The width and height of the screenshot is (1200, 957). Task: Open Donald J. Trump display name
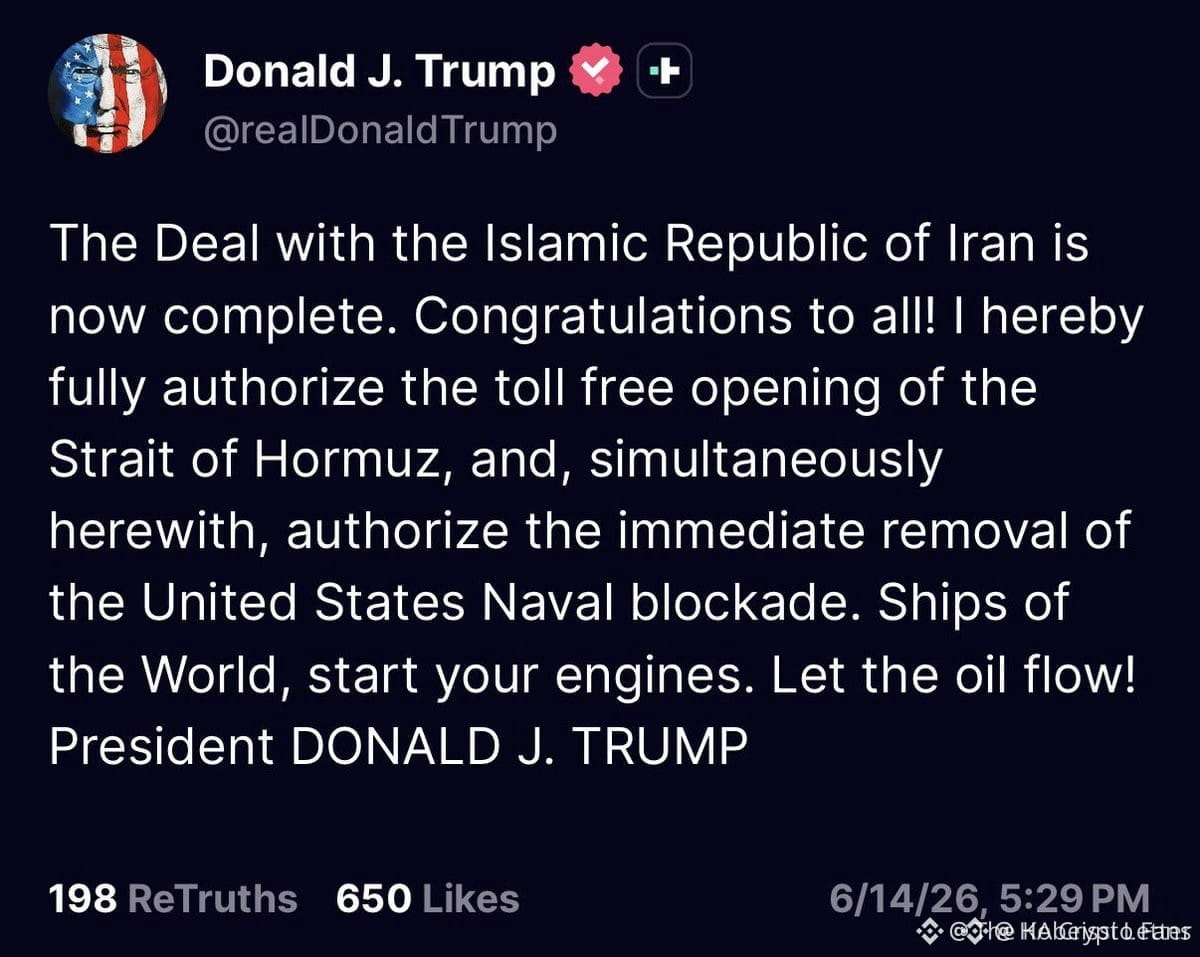coord(378,72)
